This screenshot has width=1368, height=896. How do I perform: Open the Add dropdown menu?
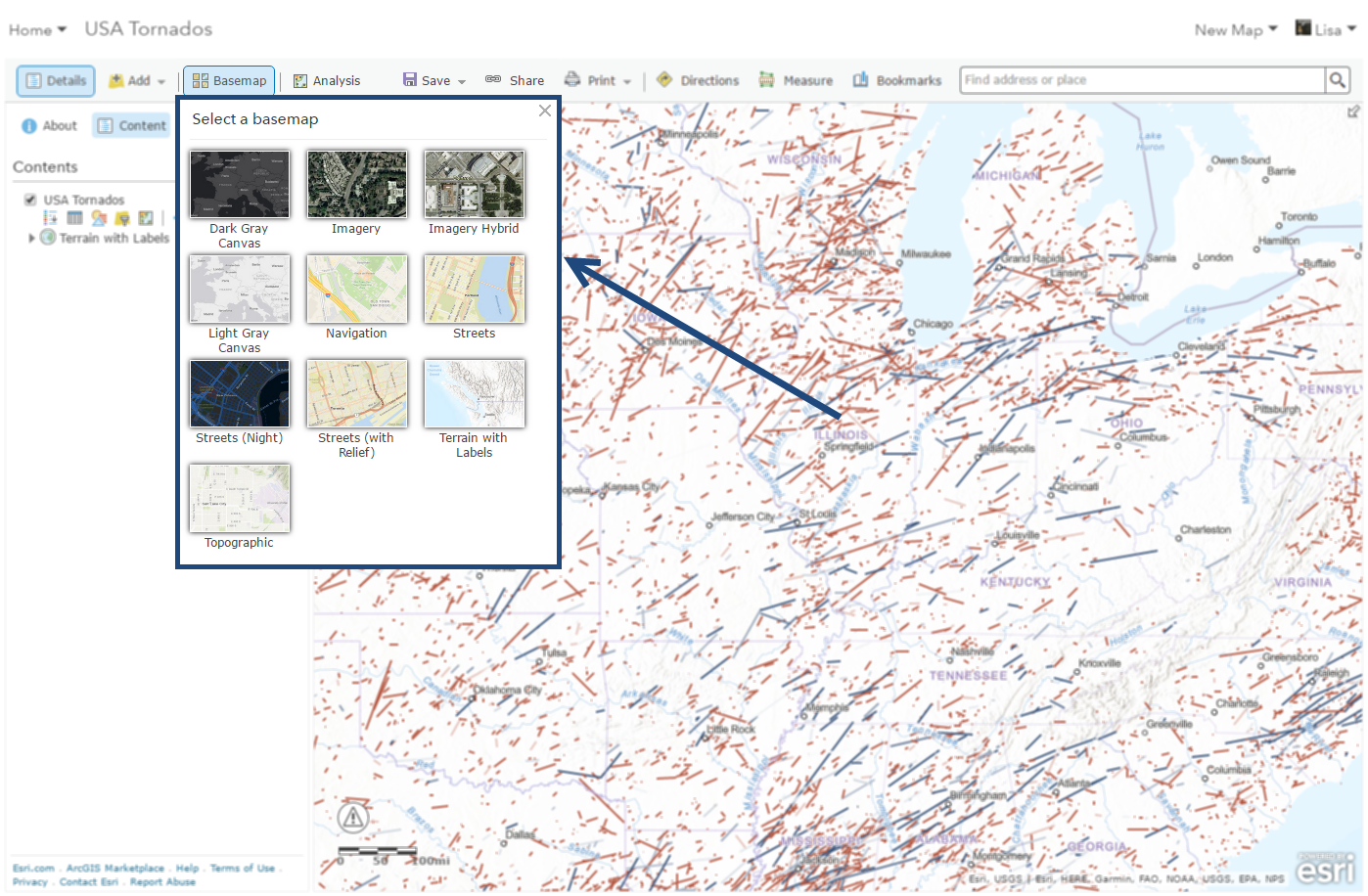point(137,81)
